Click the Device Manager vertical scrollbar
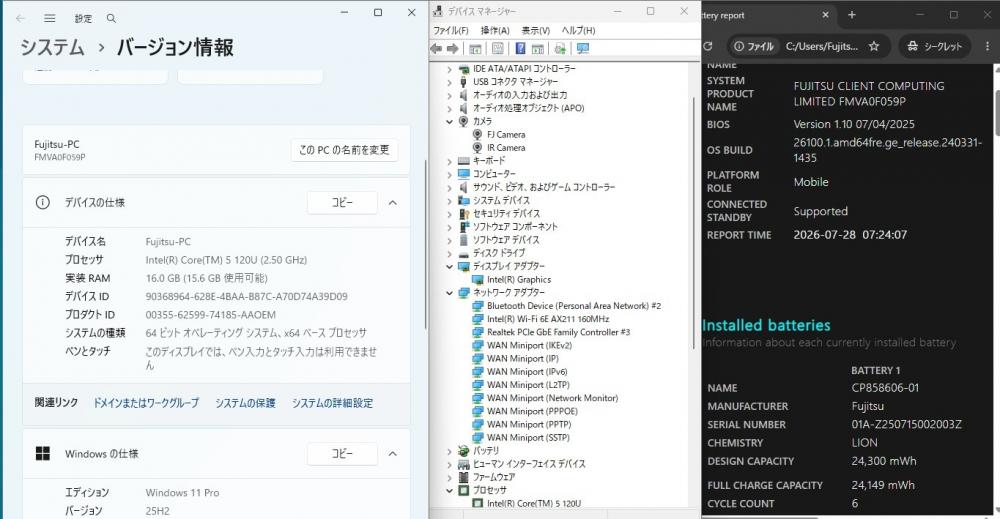 pos(693,222)
